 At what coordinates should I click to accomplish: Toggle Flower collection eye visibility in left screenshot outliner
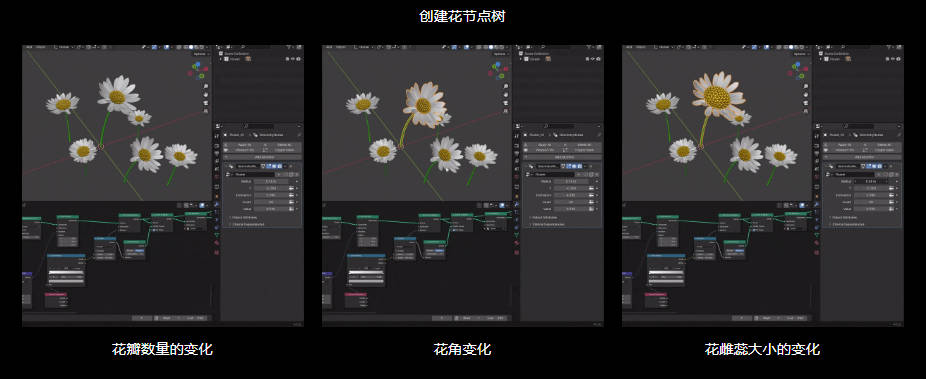[293, 59]
